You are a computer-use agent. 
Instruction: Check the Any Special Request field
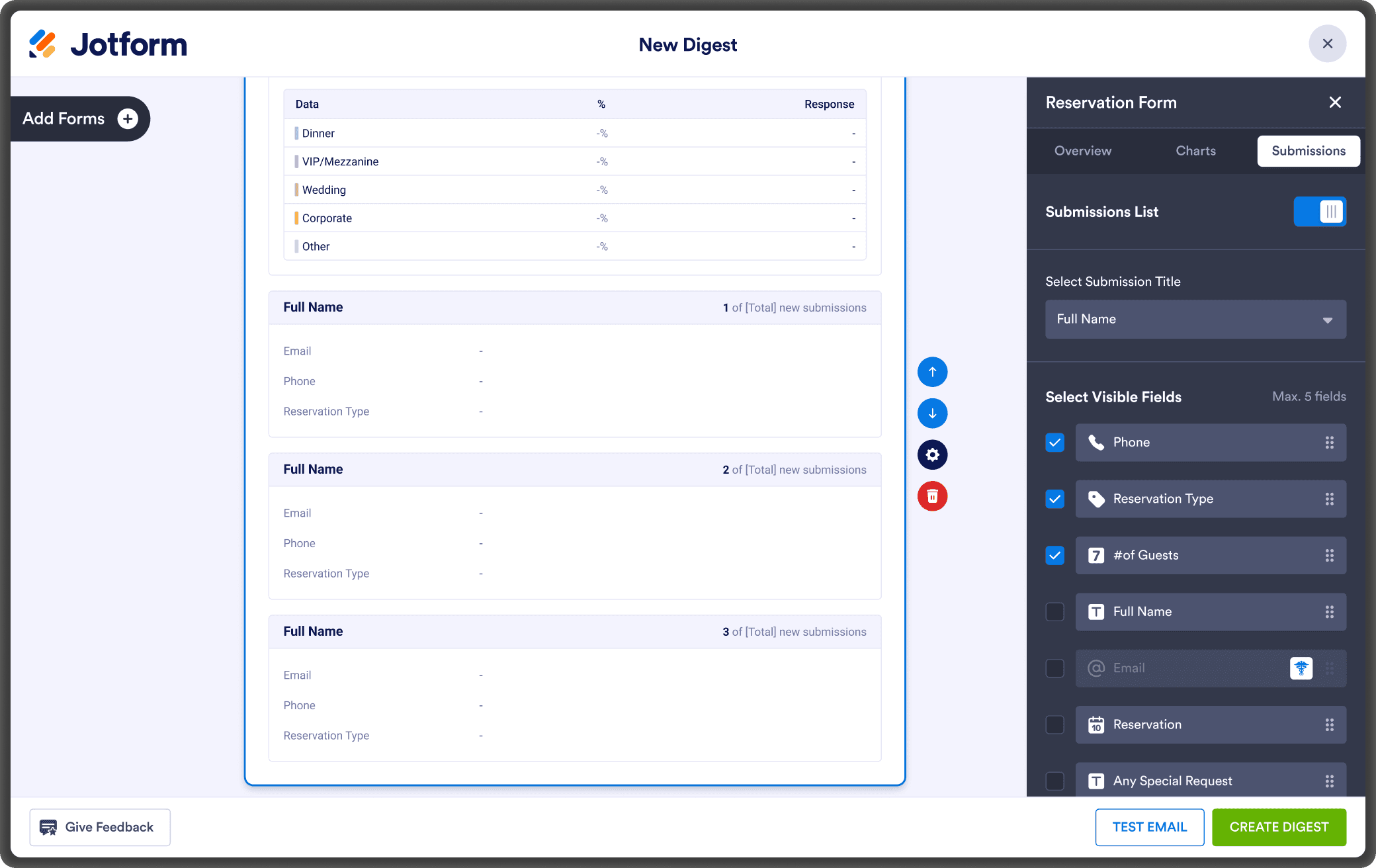pos(1055,781)
